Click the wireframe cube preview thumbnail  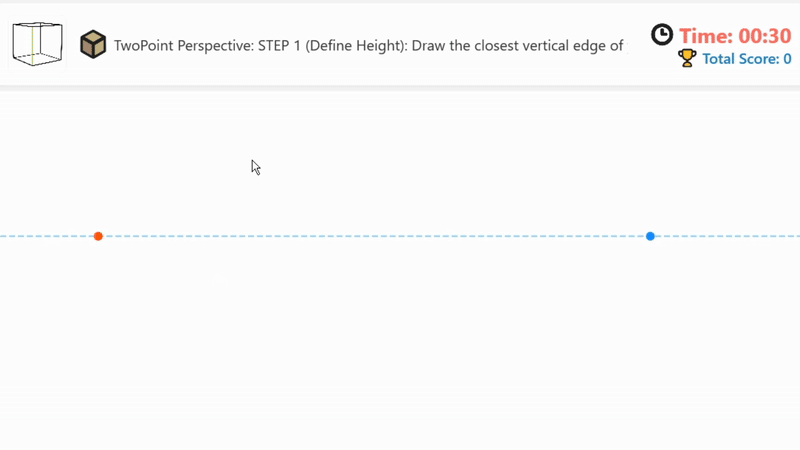click(x=37, y=44)
